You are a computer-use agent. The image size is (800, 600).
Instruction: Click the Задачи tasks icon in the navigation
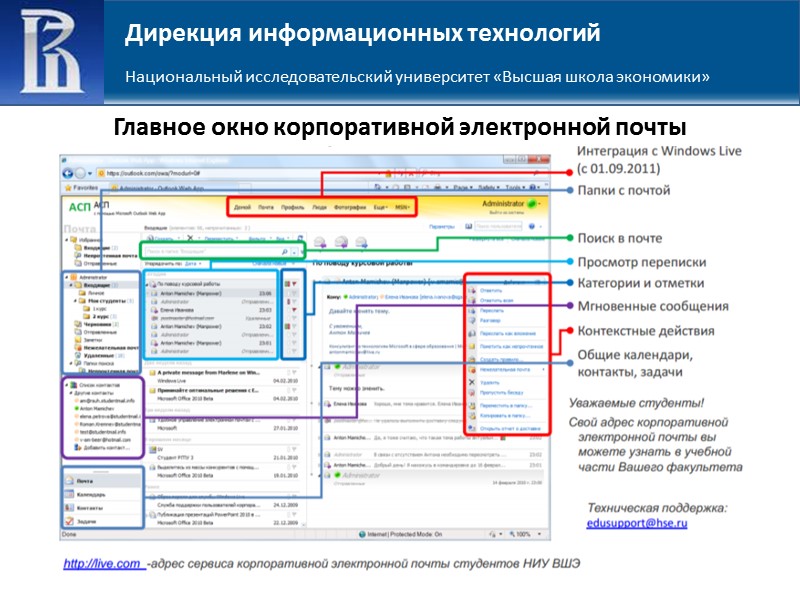click(69, 521)
